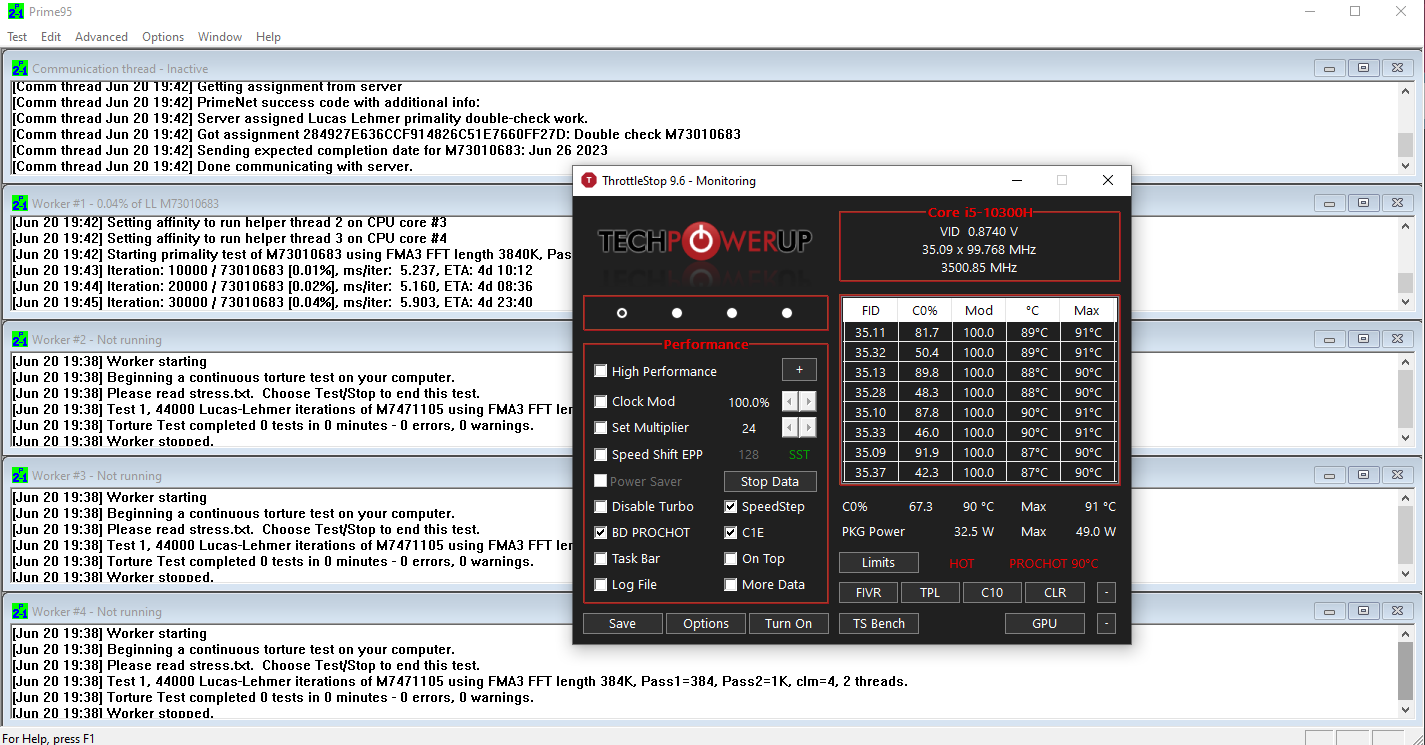Click scroll-down arrow in Communication thread window
Viewport: 1425px width, 745px height.
1405,165
